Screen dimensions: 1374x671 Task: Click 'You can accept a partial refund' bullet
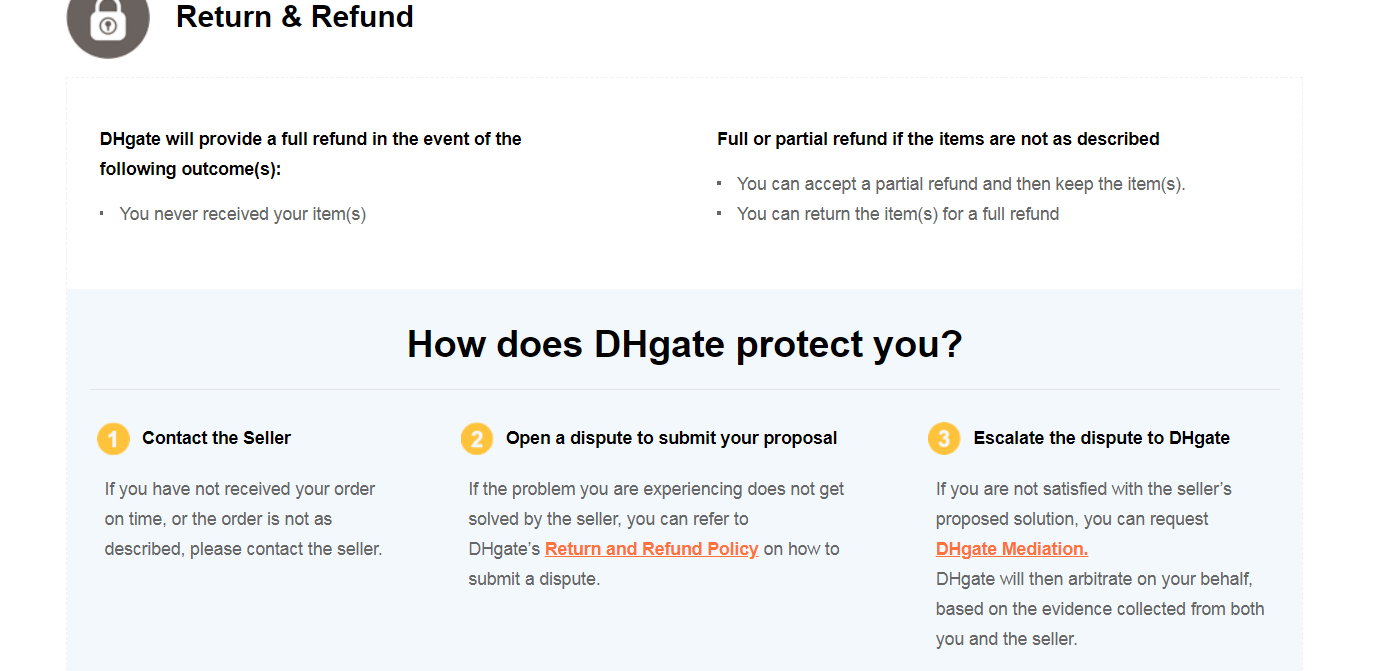[961, 184]
